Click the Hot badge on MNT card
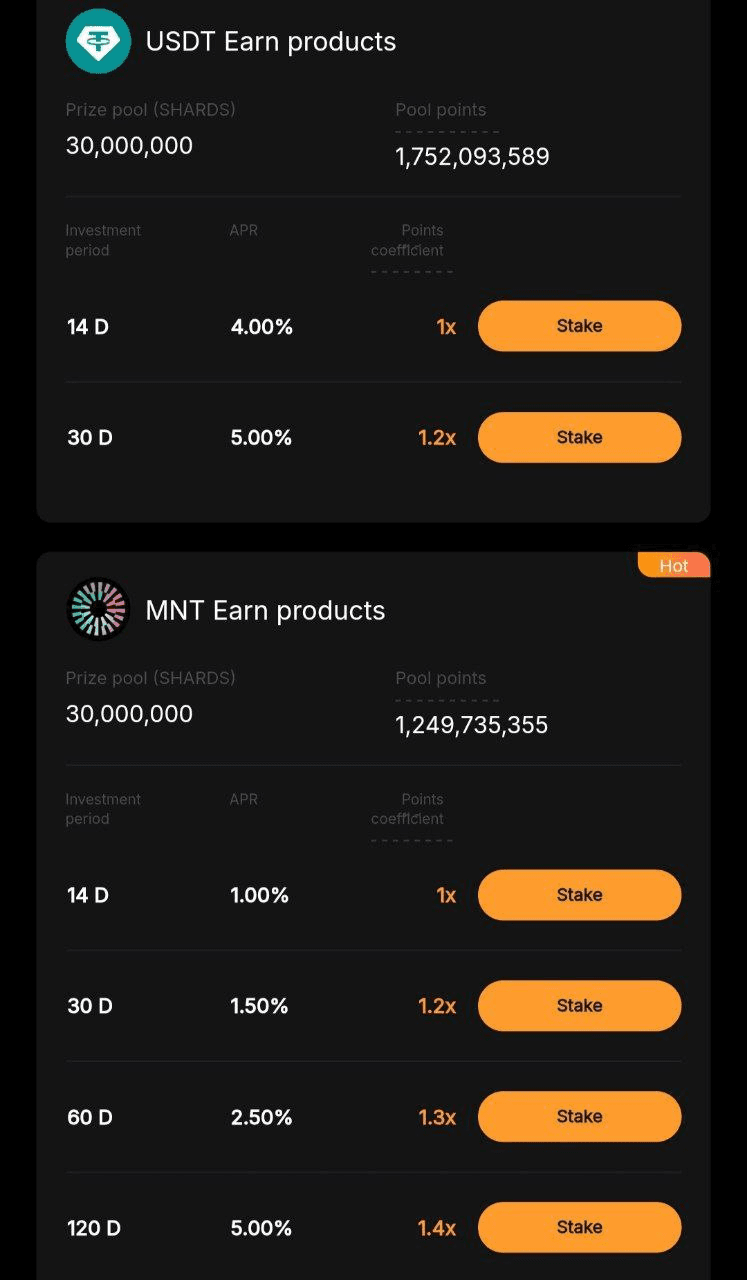Image resolution: width=747 pixels, height=1280 pixels. (674, 566)
